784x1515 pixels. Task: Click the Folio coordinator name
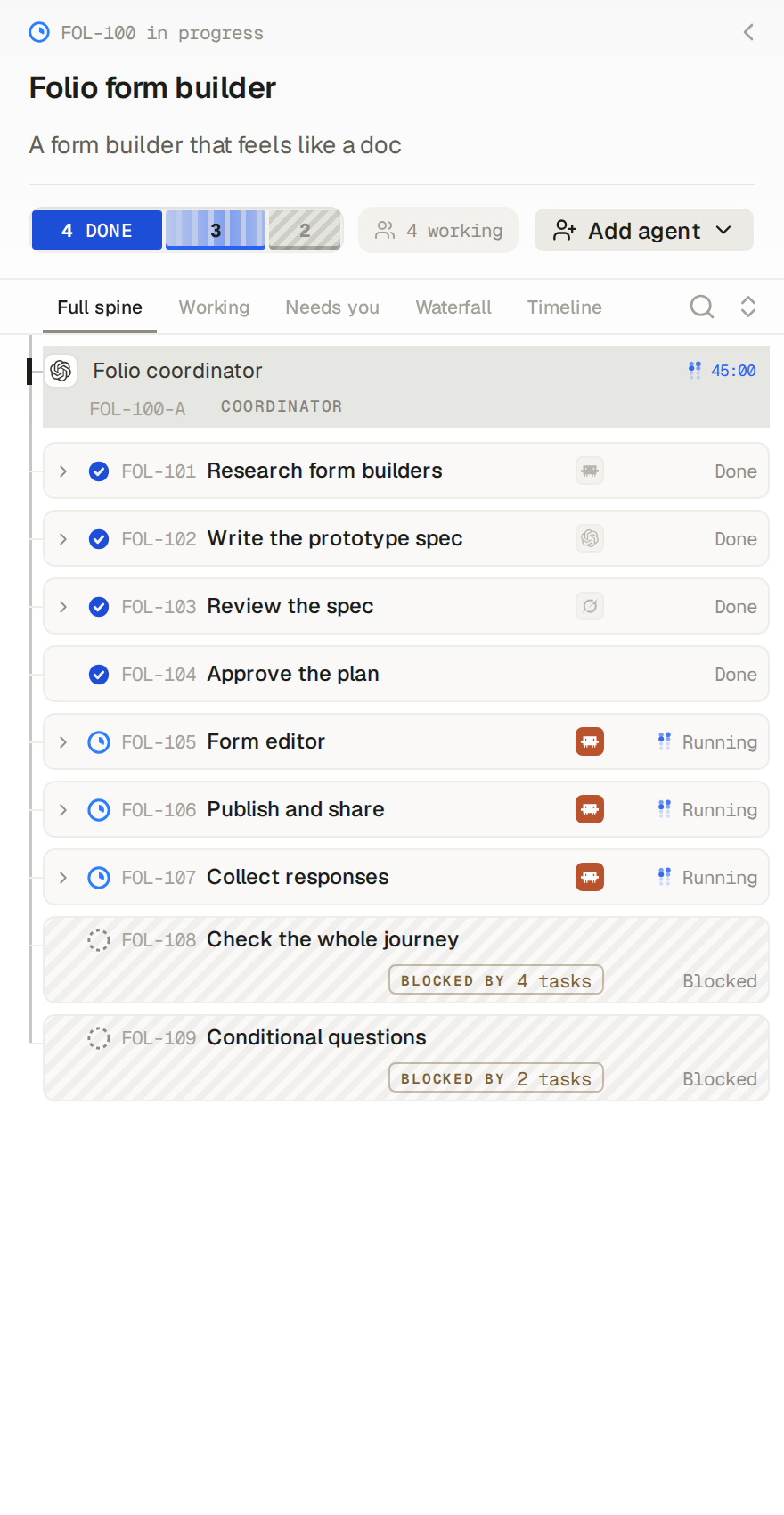(x=177, y=371)
